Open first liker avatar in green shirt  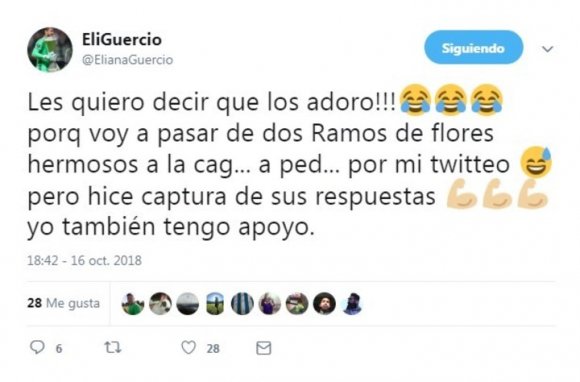pos(133,304)
